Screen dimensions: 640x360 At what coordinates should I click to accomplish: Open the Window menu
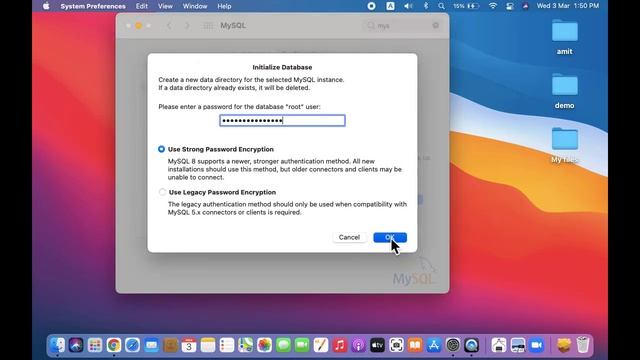click(x=195, y=6)
